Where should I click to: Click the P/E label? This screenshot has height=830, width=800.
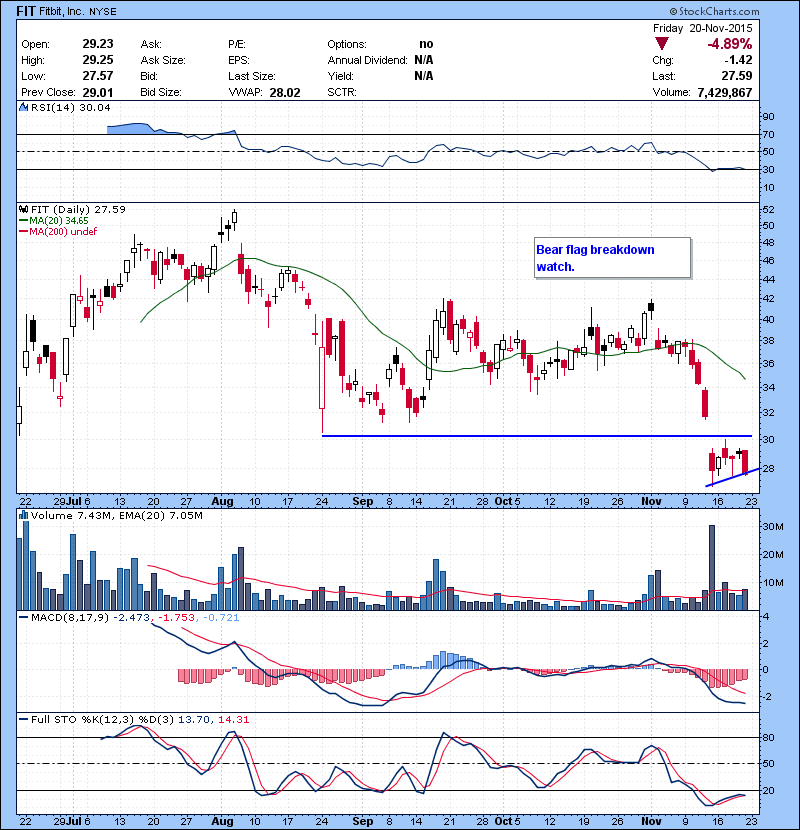click(237, 44)
